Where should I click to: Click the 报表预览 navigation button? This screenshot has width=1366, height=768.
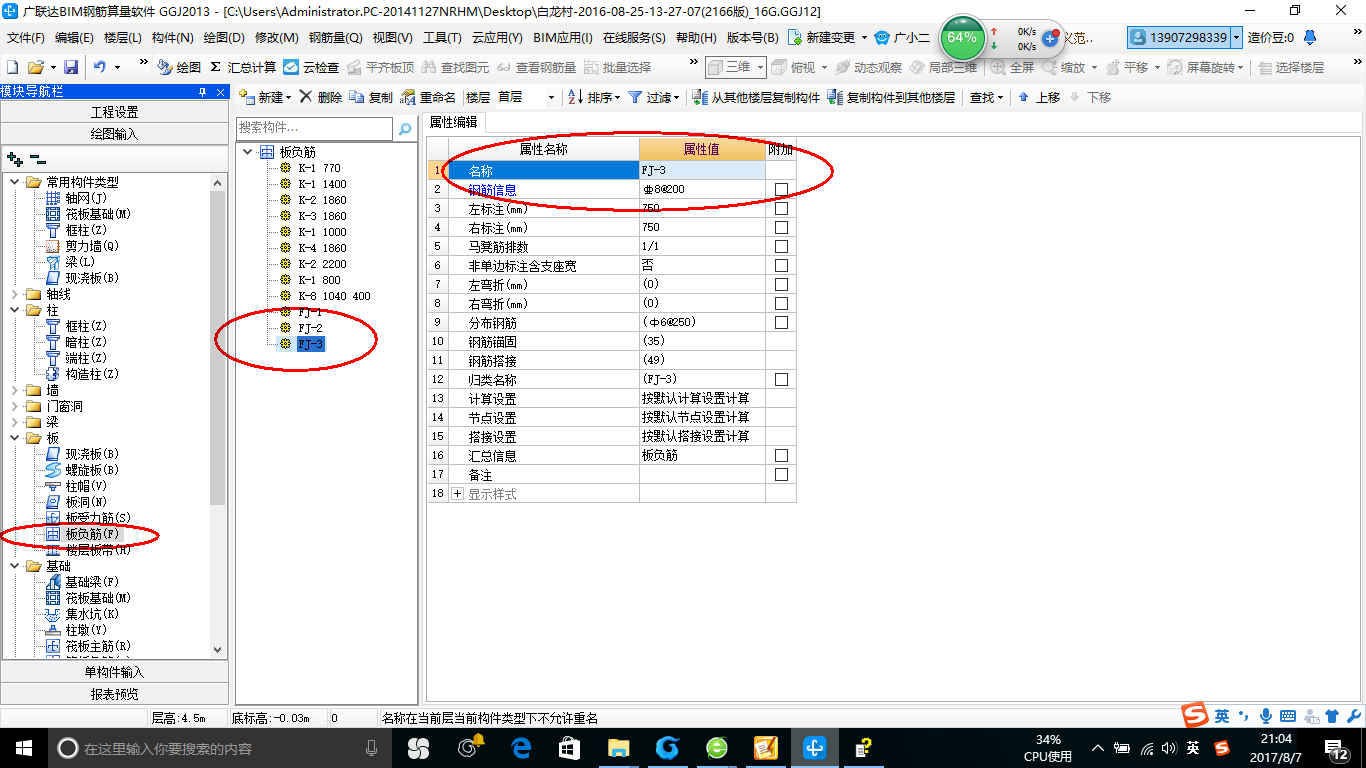(114, 694)
